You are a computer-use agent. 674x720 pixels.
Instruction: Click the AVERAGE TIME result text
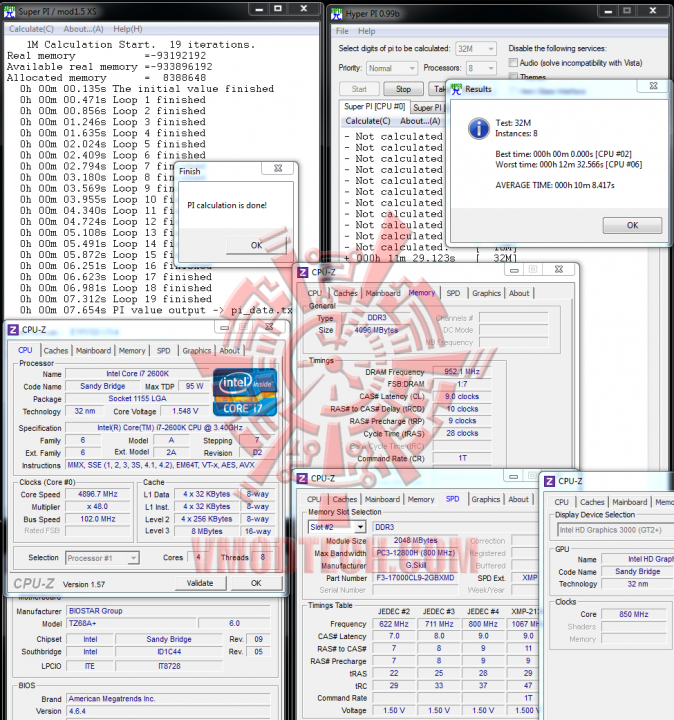(555, 185)
